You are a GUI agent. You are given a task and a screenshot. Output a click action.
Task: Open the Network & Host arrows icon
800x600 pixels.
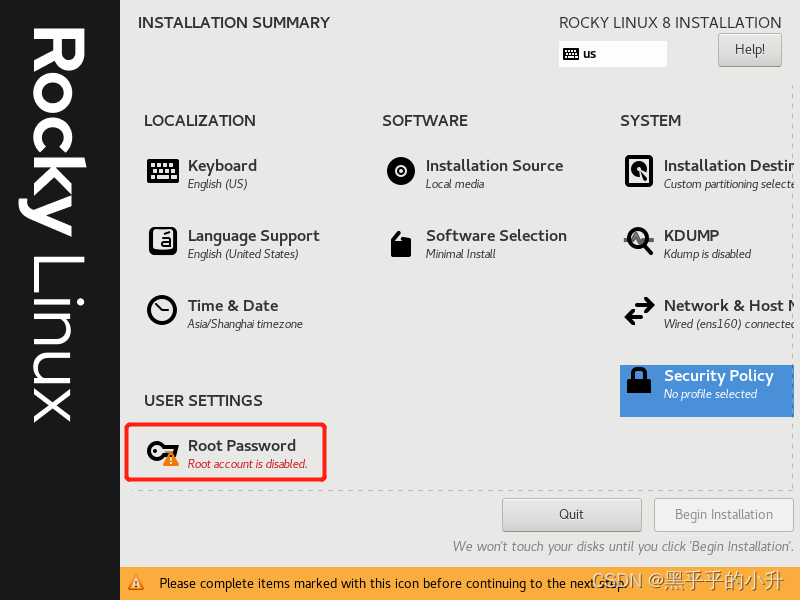(639, 311)
